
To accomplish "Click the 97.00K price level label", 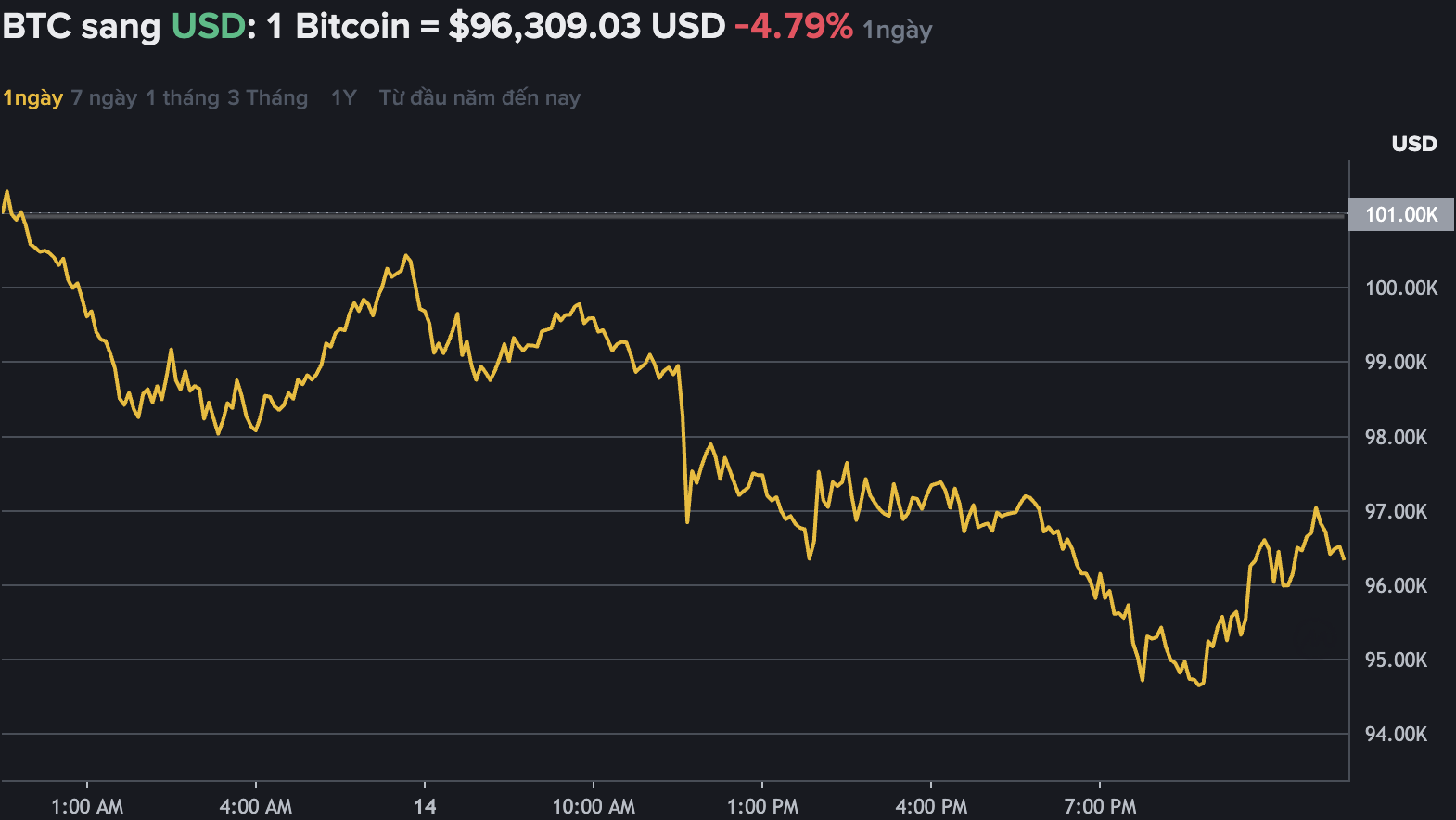I will 1395,511.
